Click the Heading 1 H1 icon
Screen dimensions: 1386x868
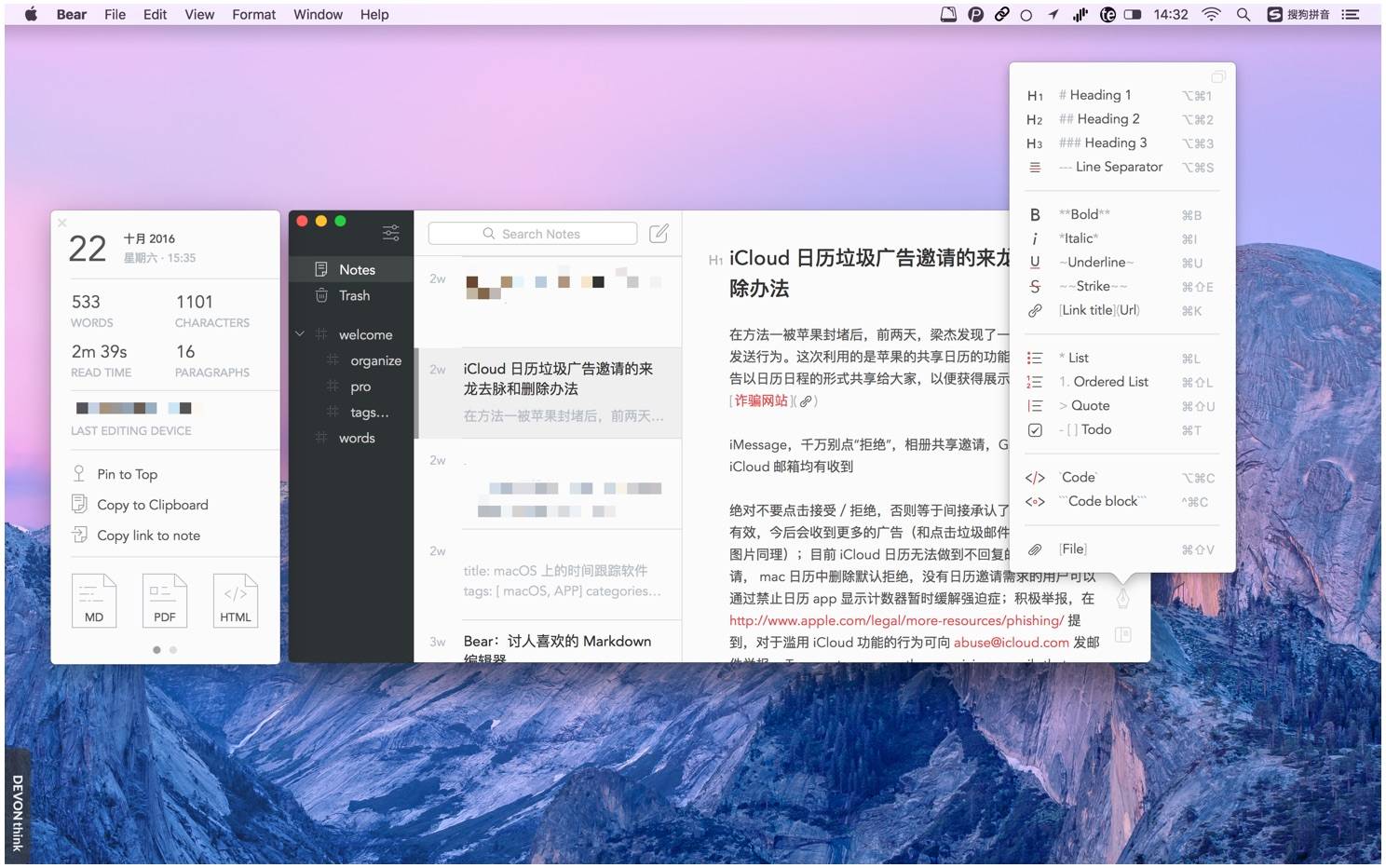click(x=1035, y=96)
